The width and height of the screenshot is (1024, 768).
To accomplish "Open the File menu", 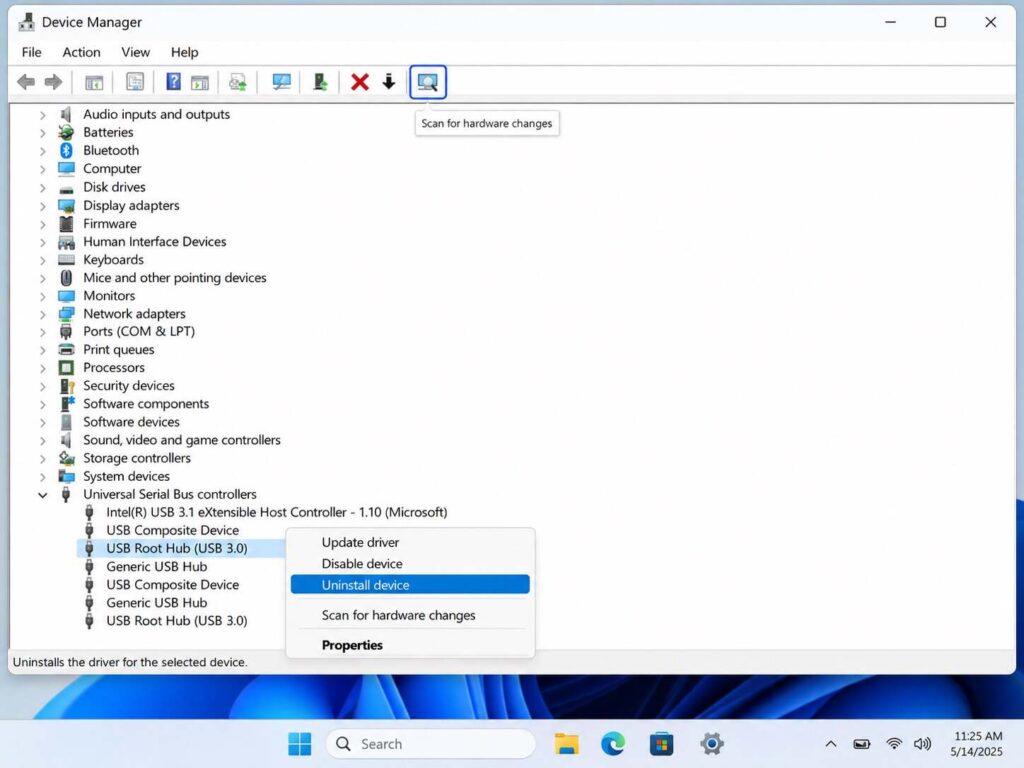I will click(x=31, y=52).
